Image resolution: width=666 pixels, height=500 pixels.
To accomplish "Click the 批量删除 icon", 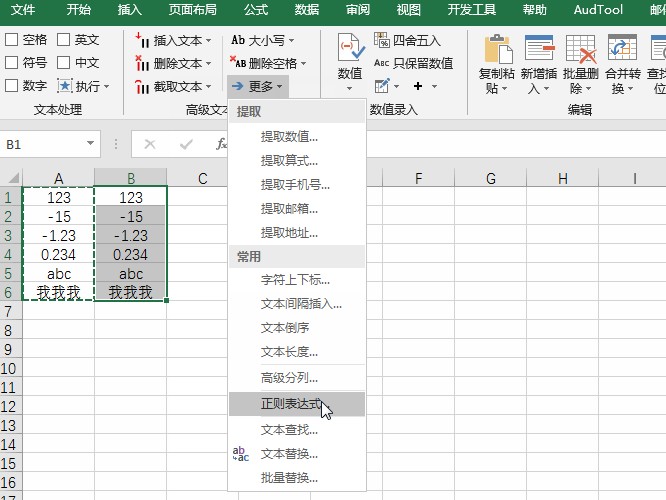I will click(x=581, y=48).
